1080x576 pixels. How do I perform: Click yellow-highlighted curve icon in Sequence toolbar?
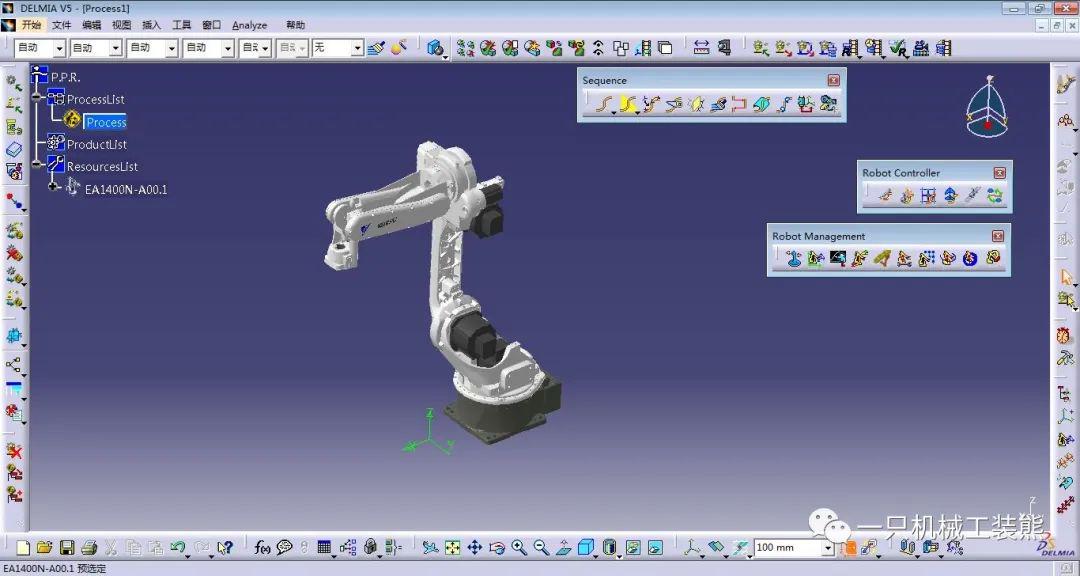[627, 104]
